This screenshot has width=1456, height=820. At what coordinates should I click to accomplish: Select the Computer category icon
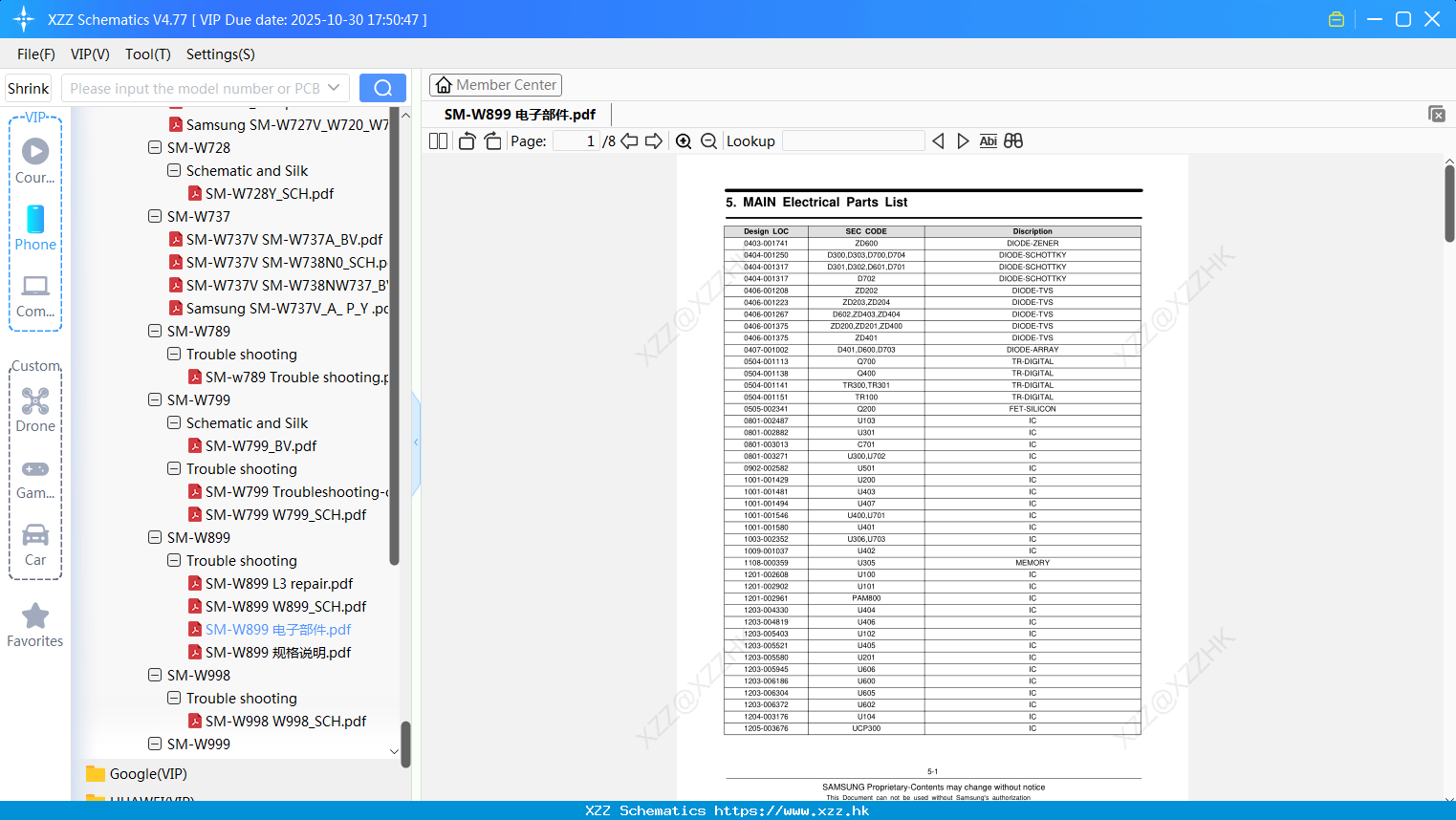[35, 295]
